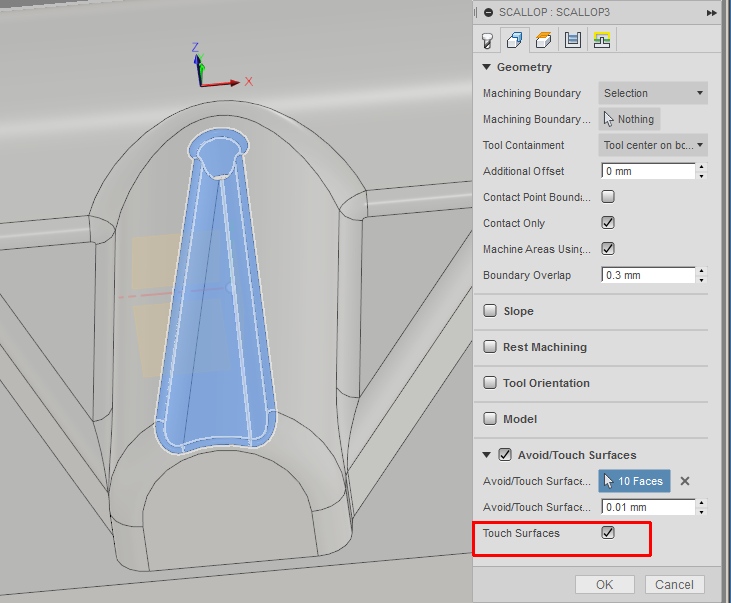Click the SCALLOP : SCALLOP3 dialog title
The height and width of the screenshot is (603, 731).
point(554,12)
